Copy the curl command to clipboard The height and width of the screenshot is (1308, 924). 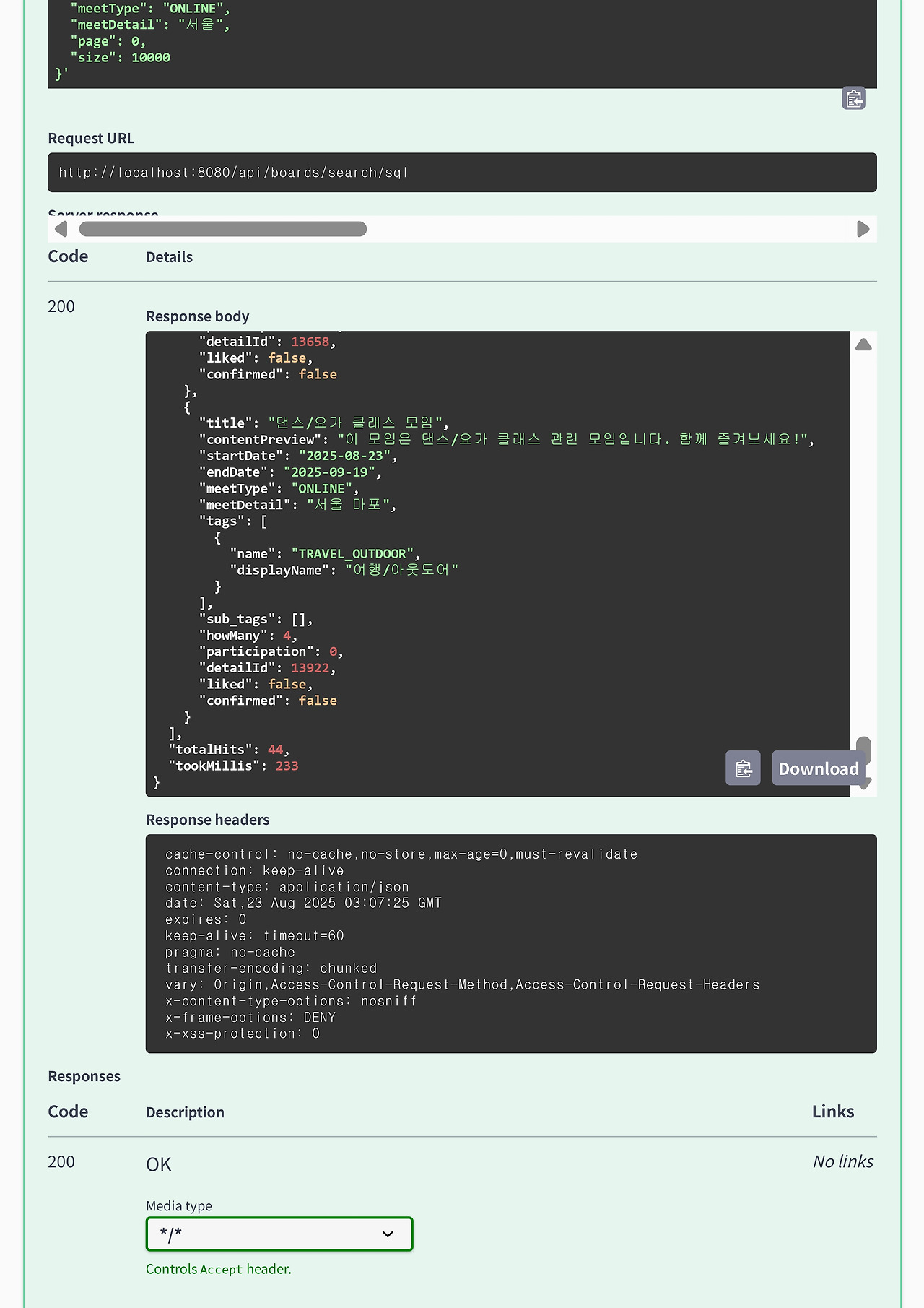point(853,98)
